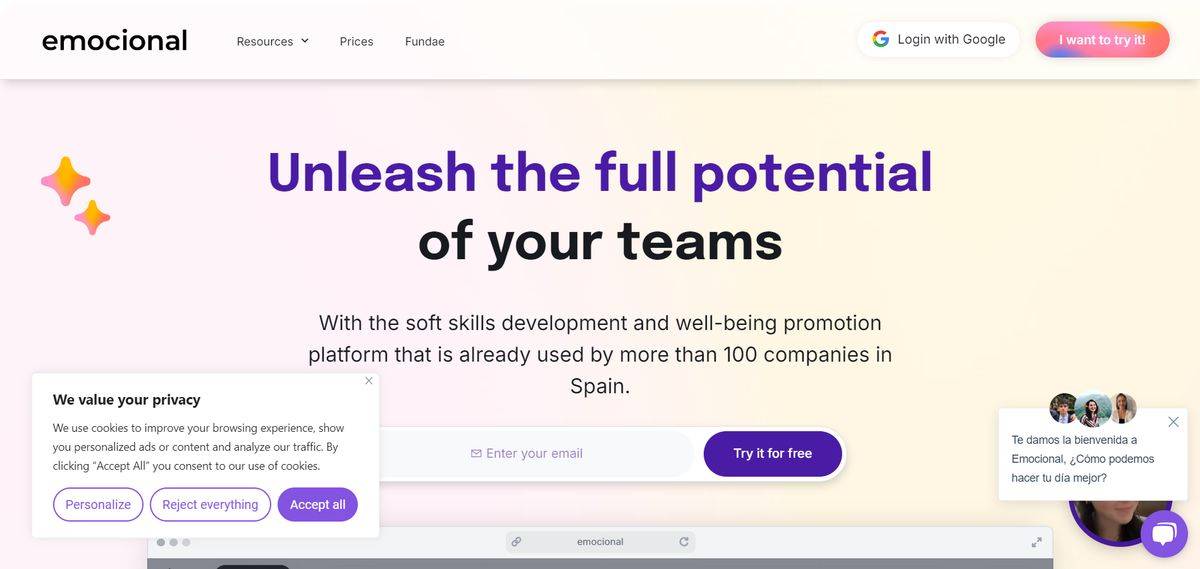Image resolution: width=1200 pixels, height=569 pixels.
Task: Dismiss the chat welcome message
Action: point(1174,422)
